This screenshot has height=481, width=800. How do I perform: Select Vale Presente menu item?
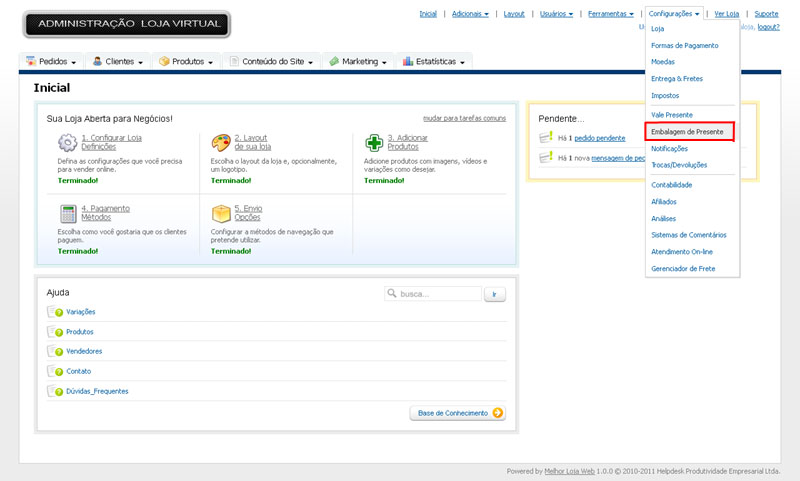pos(671,115)
